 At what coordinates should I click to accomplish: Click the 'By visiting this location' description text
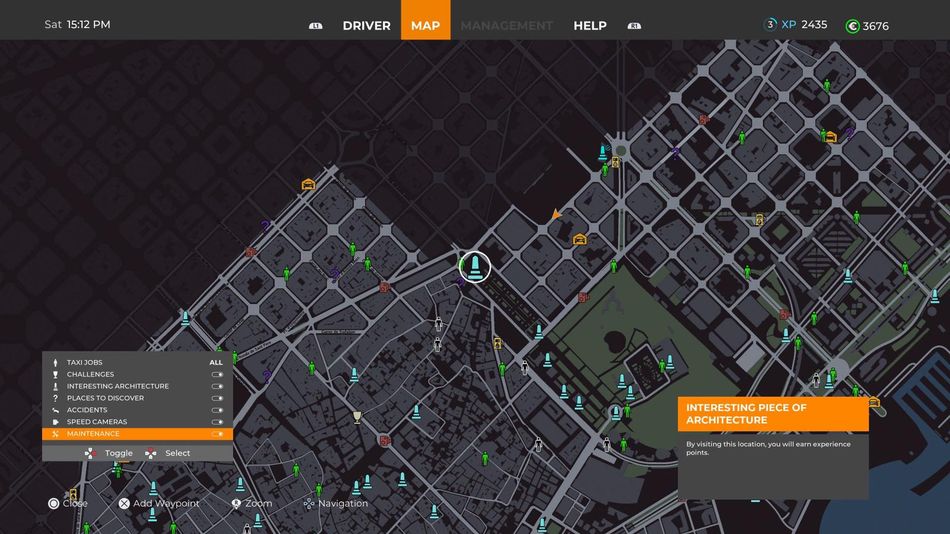tap(768, 449)
